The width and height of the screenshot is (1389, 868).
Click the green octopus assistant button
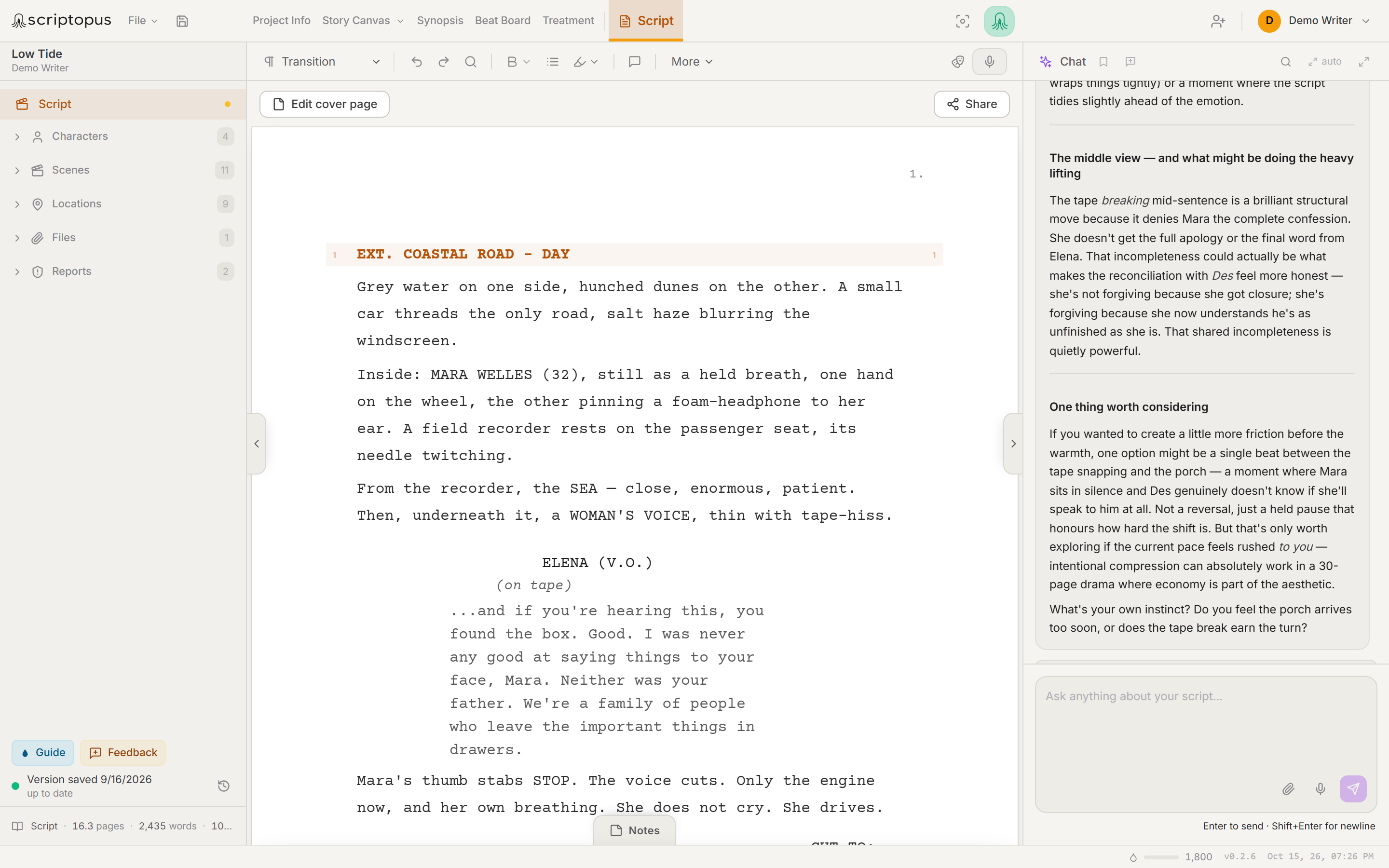click(x=999, y=21)
